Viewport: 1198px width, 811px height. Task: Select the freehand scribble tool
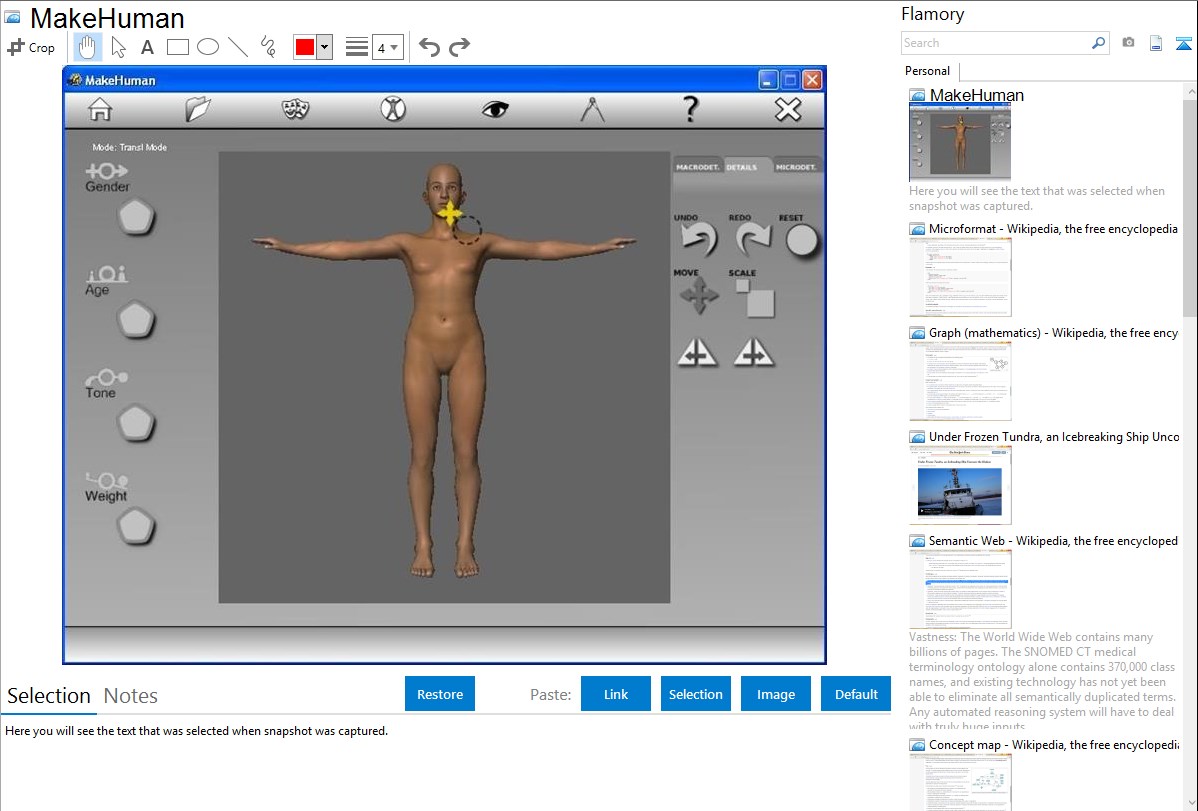268,47
